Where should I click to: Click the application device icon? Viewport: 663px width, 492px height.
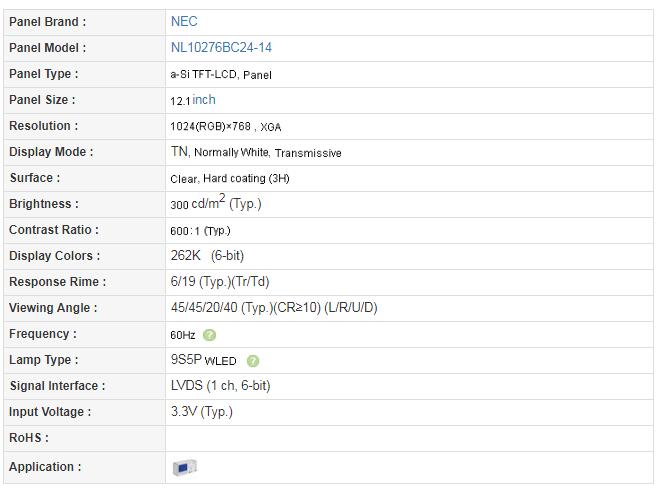pyautogui.click(x=185, y=468)
